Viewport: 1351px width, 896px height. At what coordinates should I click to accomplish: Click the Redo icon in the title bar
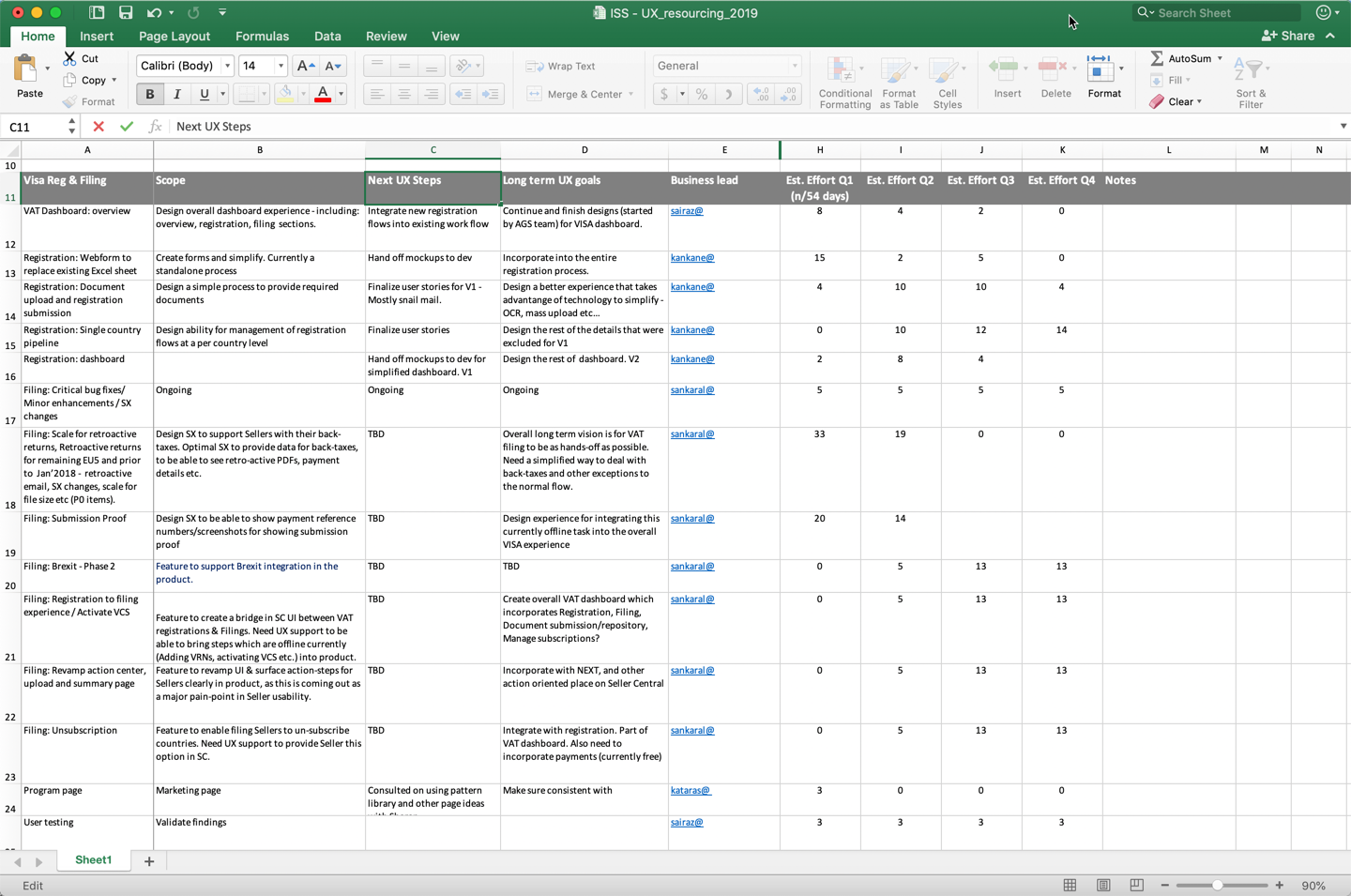(x=193, y=13)
